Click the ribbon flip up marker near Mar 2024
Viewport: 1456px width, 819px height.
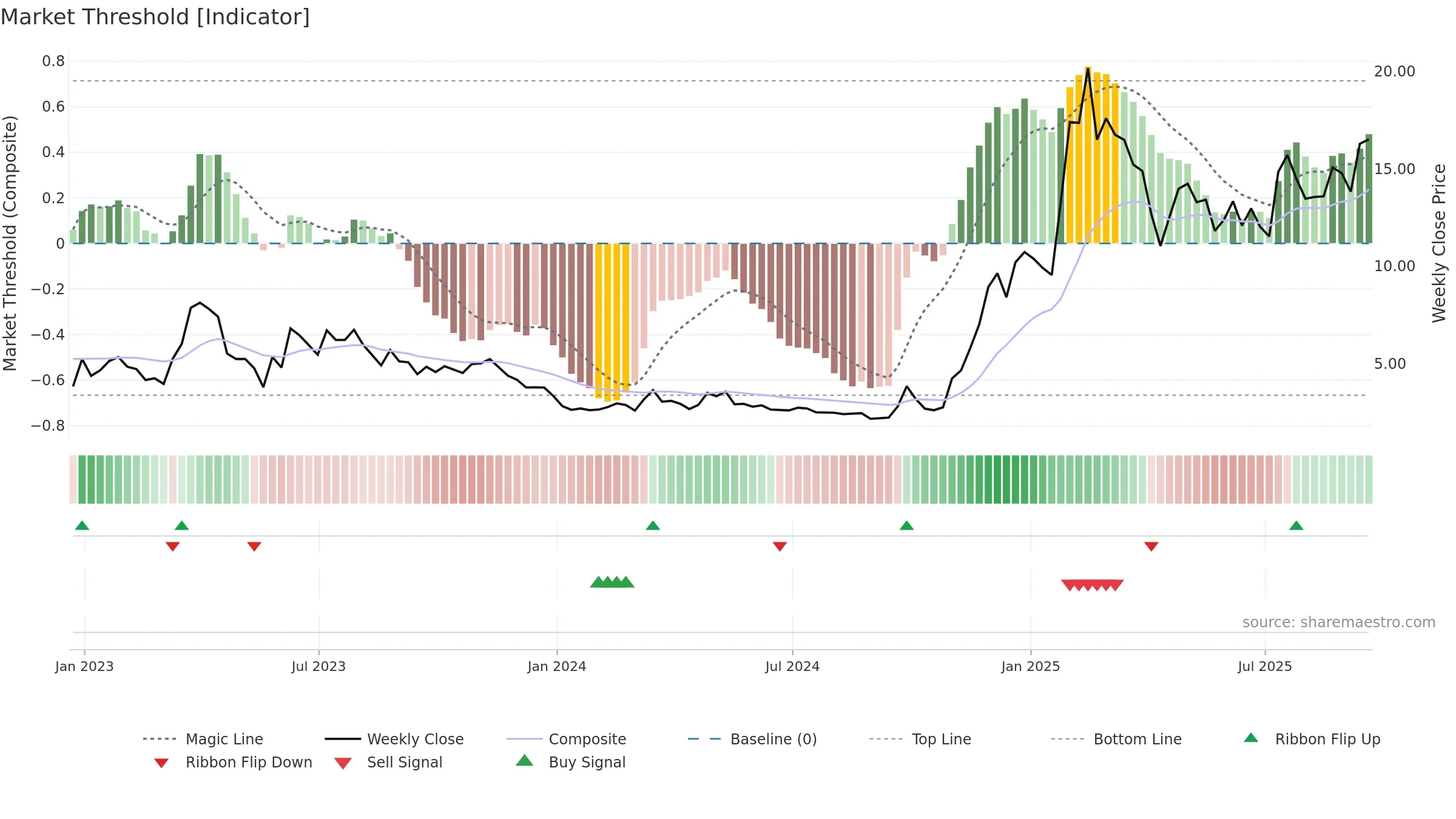tap(653, 525)
